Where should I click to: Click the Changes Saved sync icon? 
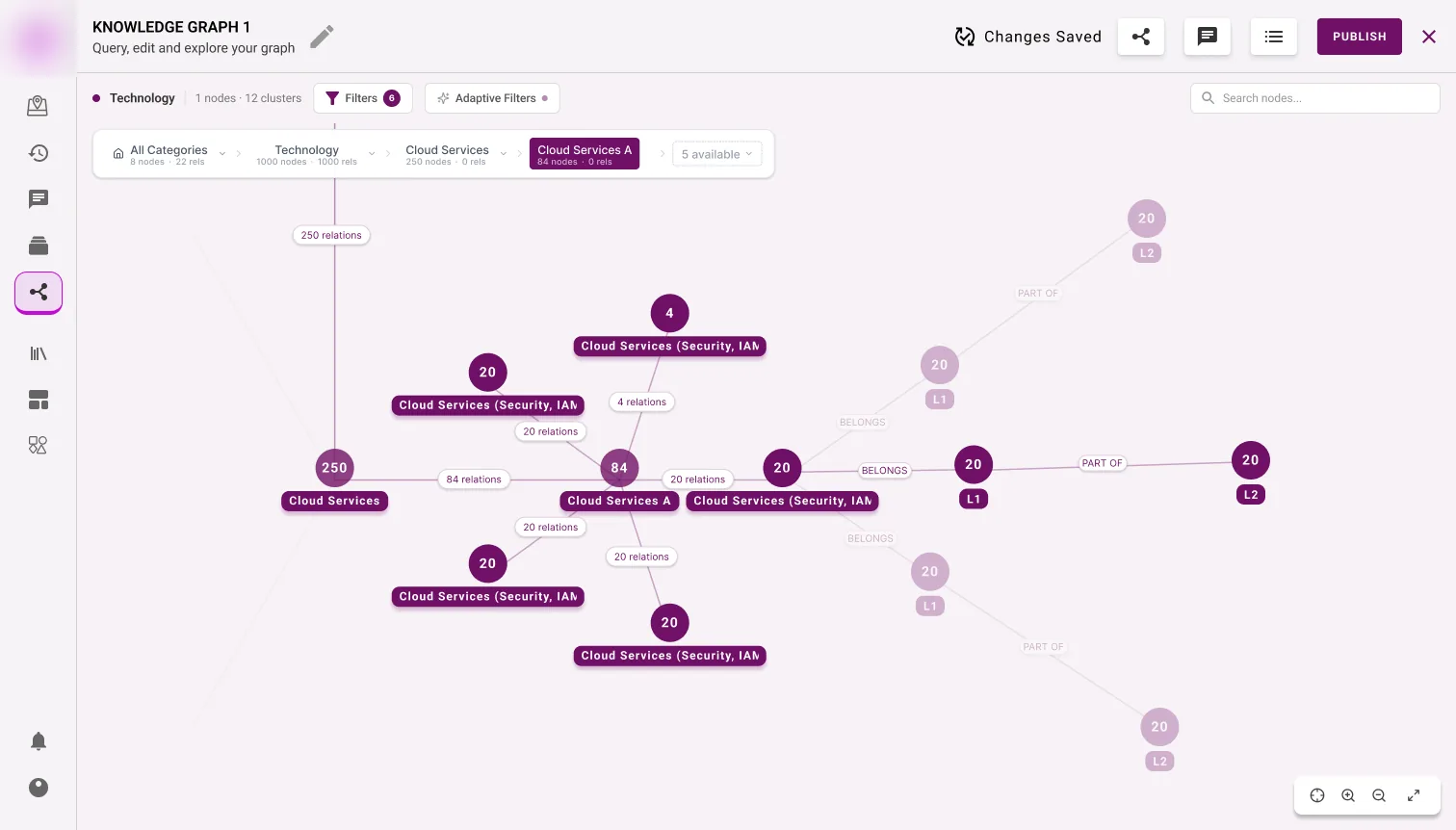click(965, 37)
